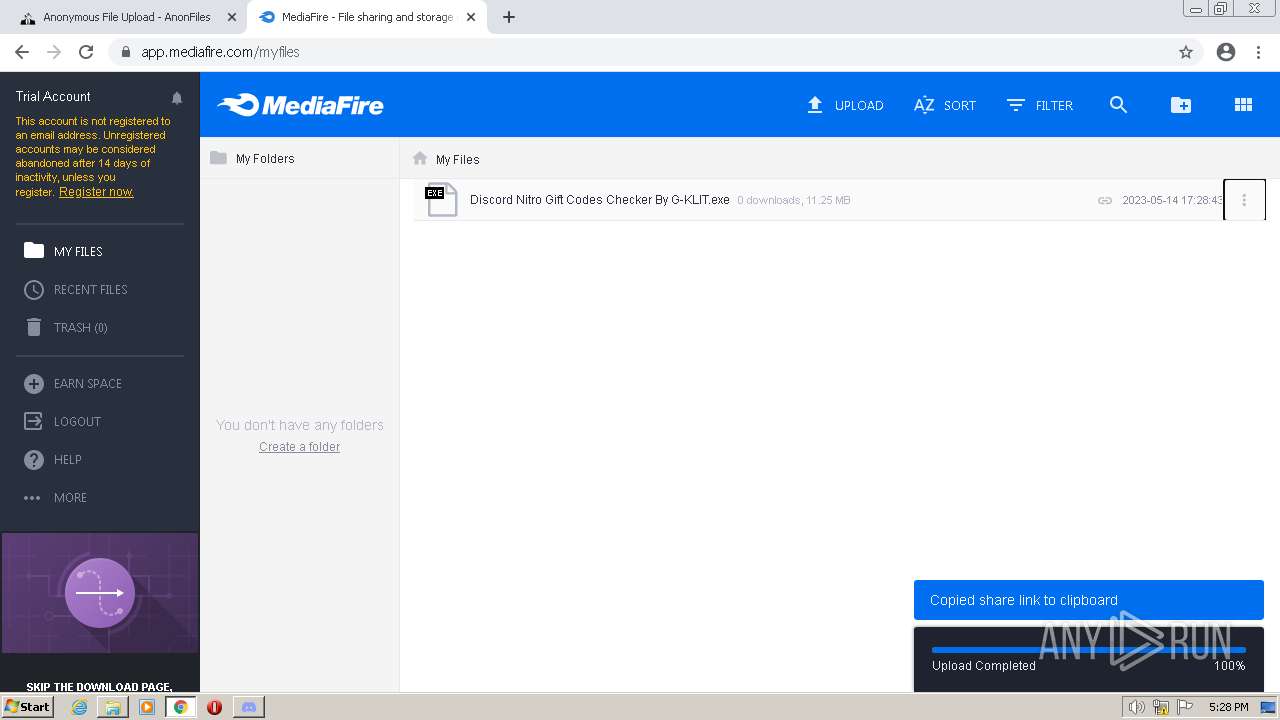Open Internet Explorer from taskbar
The height and width of the screenshot is (720, 1280).
pos(79,707)
